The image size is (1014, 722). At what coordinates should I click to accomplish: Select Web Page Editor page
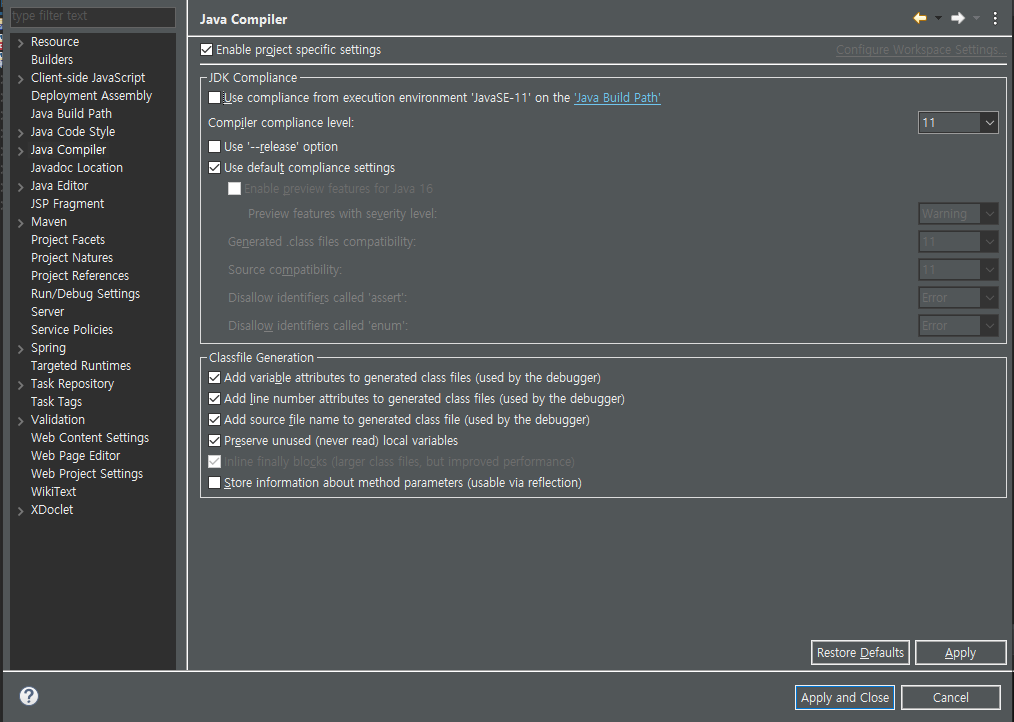point(75,456)
